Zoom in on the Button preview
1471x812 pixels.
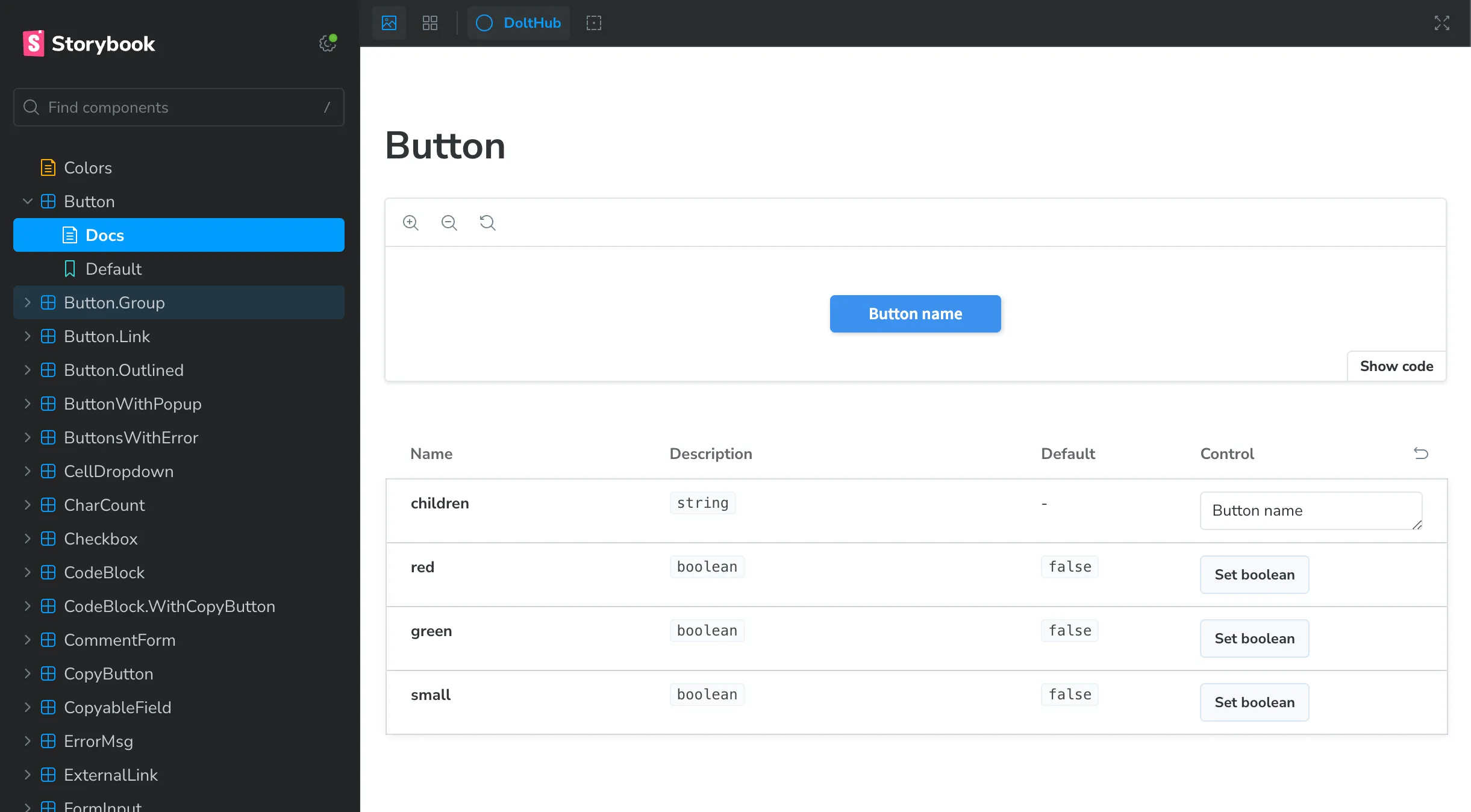pos(410,222)
